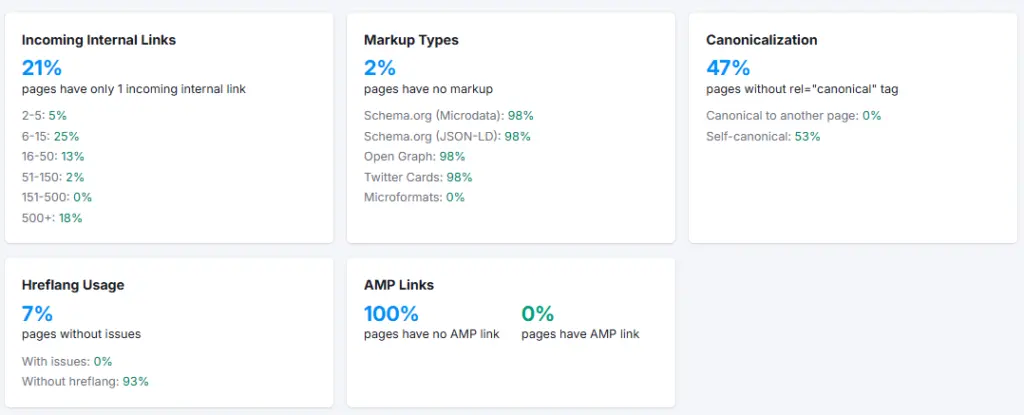Click the Twitter Cards 98% percentage
Screen dimensions: 1024x415
[459, 177]
